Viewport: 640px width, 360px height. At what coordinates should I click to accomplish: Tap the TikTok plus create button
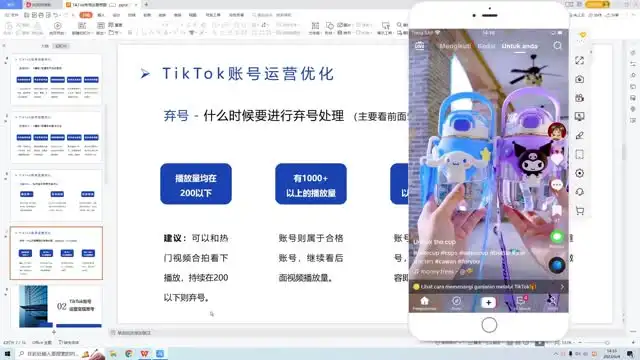point(488,302)
